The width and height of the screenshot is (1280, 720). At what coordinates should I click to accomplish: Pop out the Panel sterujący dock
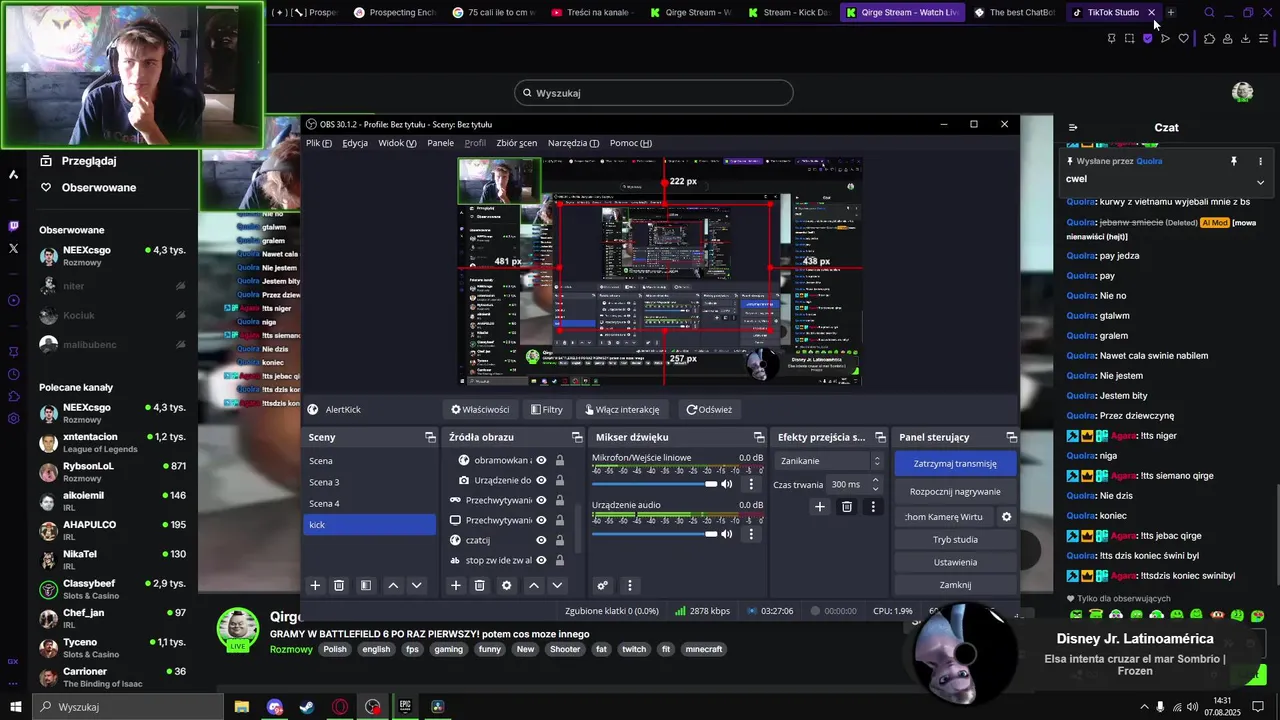coord(1011,437)
